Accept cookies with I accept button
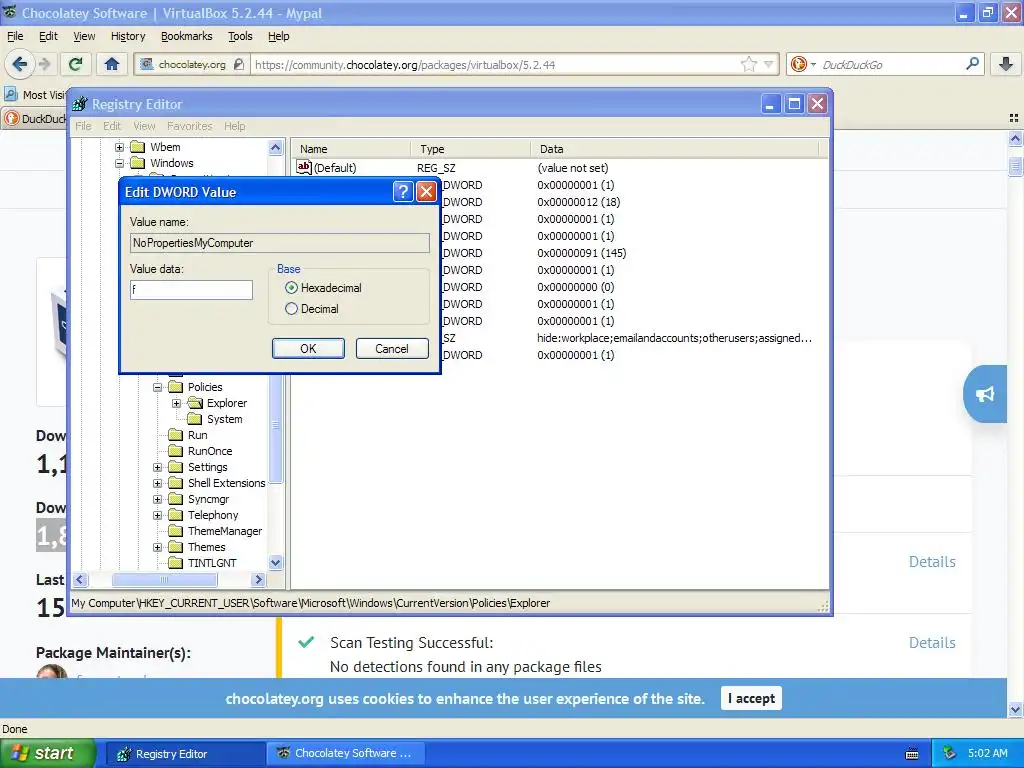 (751, 698)
